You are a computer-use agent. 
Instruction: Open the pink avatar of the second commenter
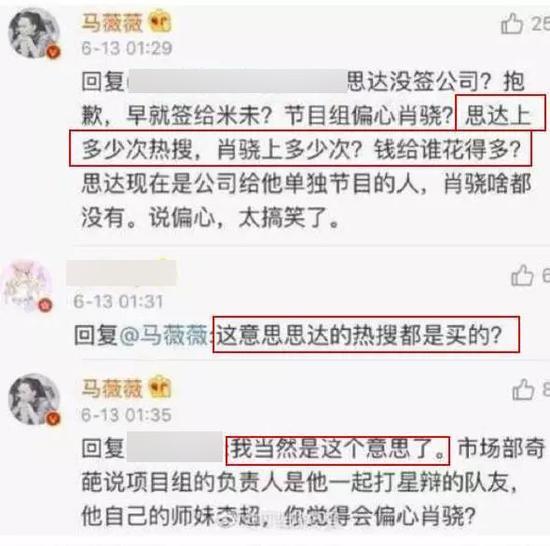point(27,286)
